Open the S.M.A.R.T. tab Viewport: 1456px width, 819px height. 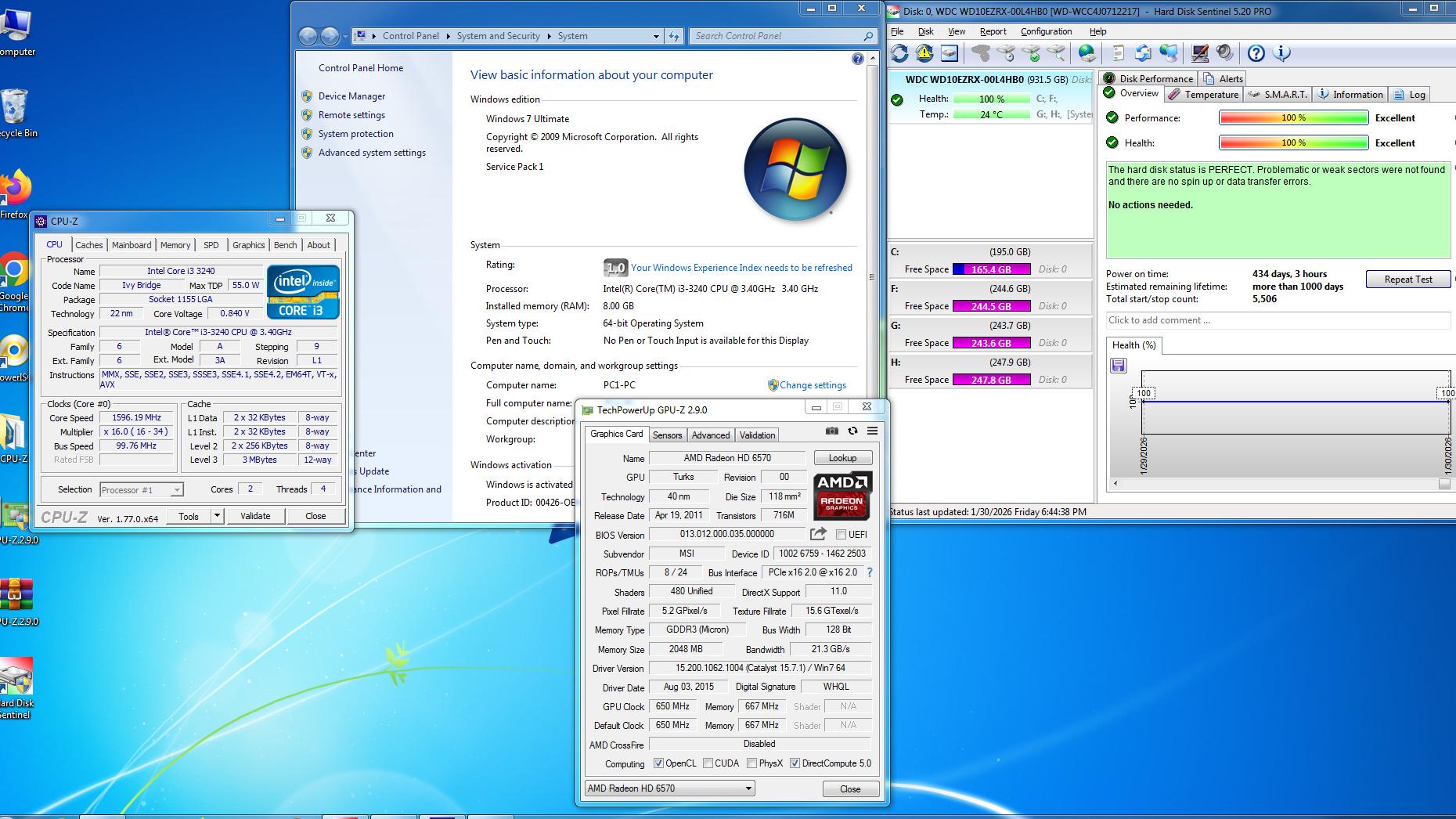[x=1278, y=95]
